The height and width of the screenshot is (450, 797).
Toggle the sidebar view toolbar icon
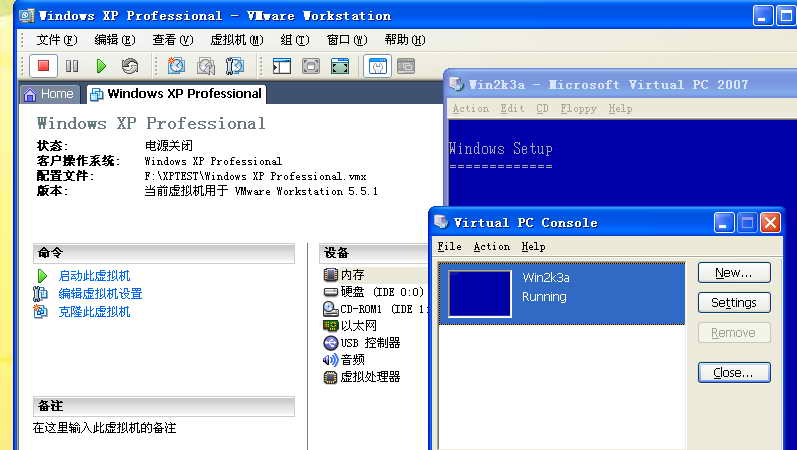(282, 66)
